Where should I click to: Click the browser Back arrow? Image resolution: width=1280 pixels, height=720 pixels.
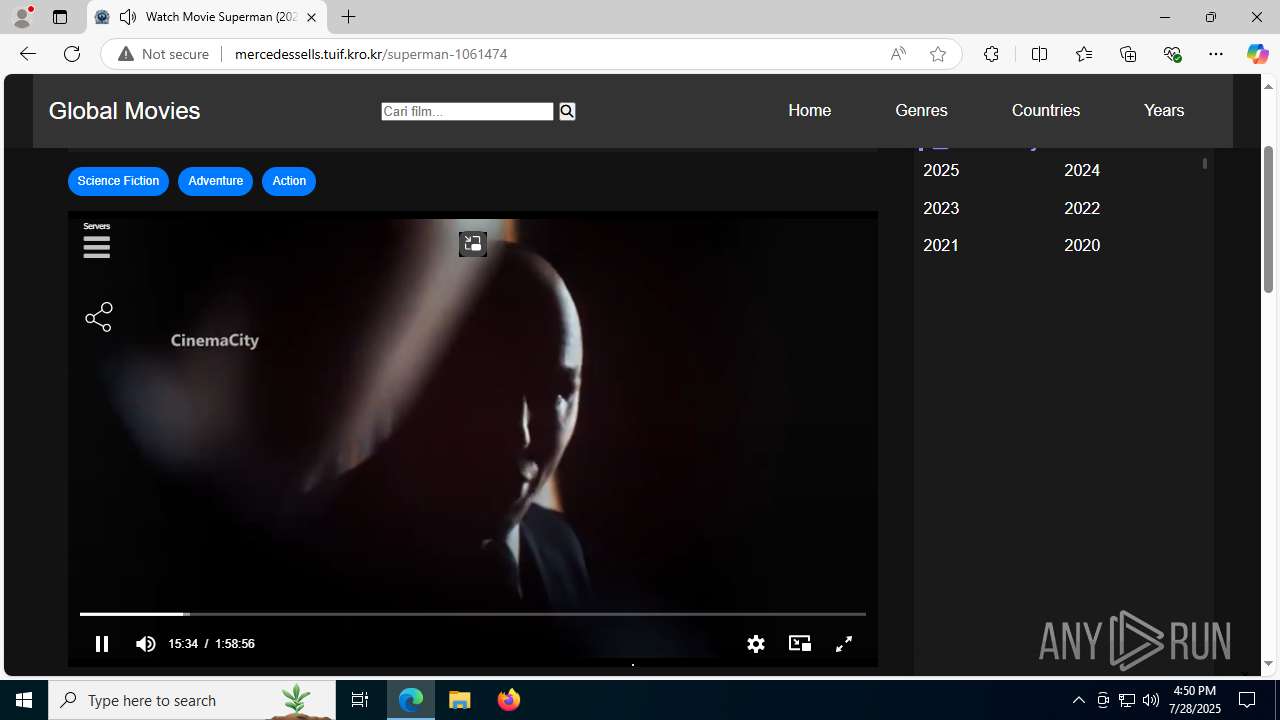[x=27, y=54]
